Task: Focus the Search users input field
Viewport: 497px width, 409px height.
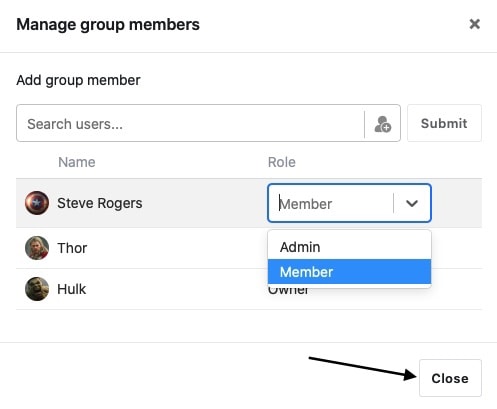Action: (x=190, y=123)
